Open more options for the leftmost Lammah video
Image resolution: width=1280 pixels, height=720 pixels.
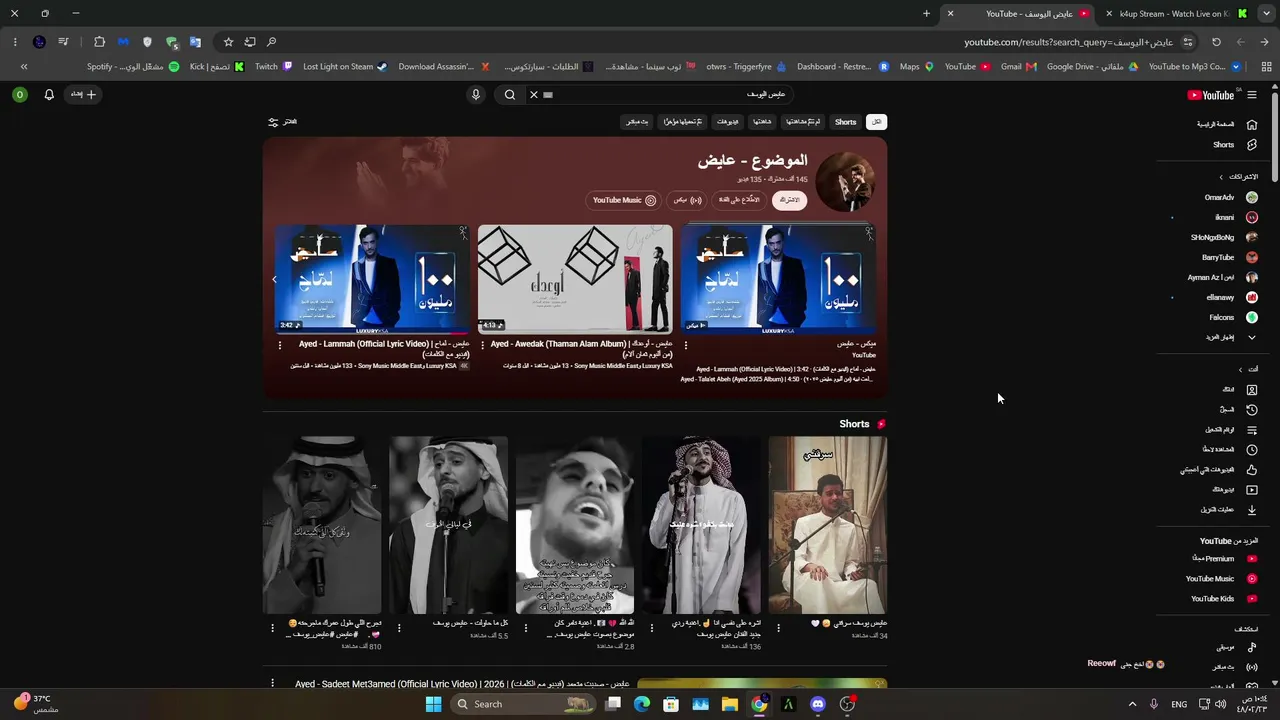[280, 345]
